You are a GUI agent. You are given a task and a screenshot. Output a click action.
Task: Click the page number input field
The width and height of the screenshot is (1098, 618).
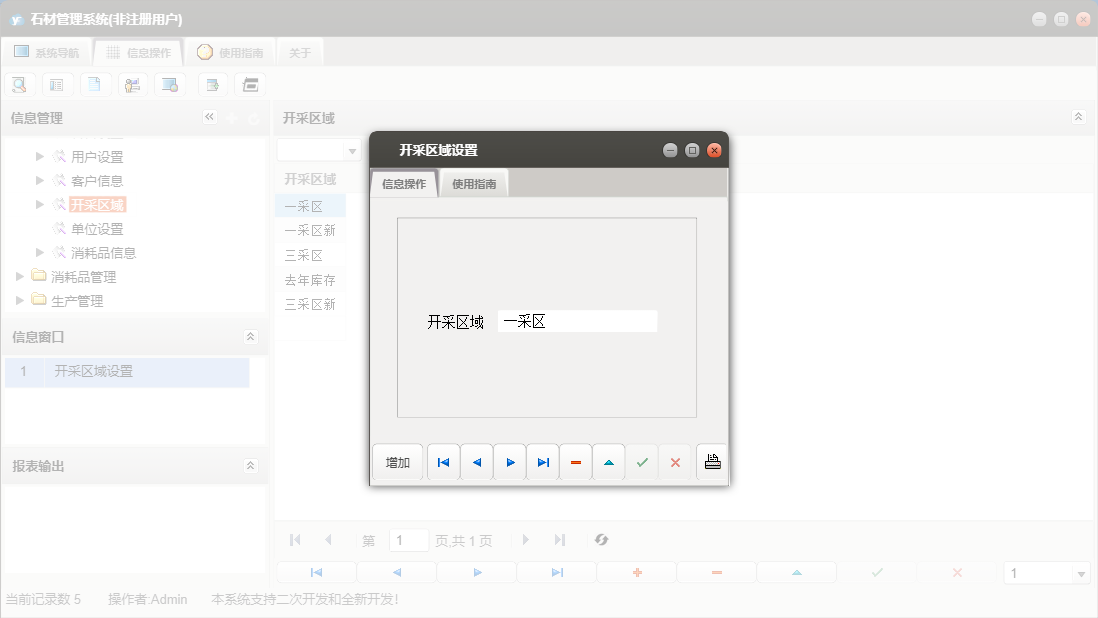click(x=409, y=539)
